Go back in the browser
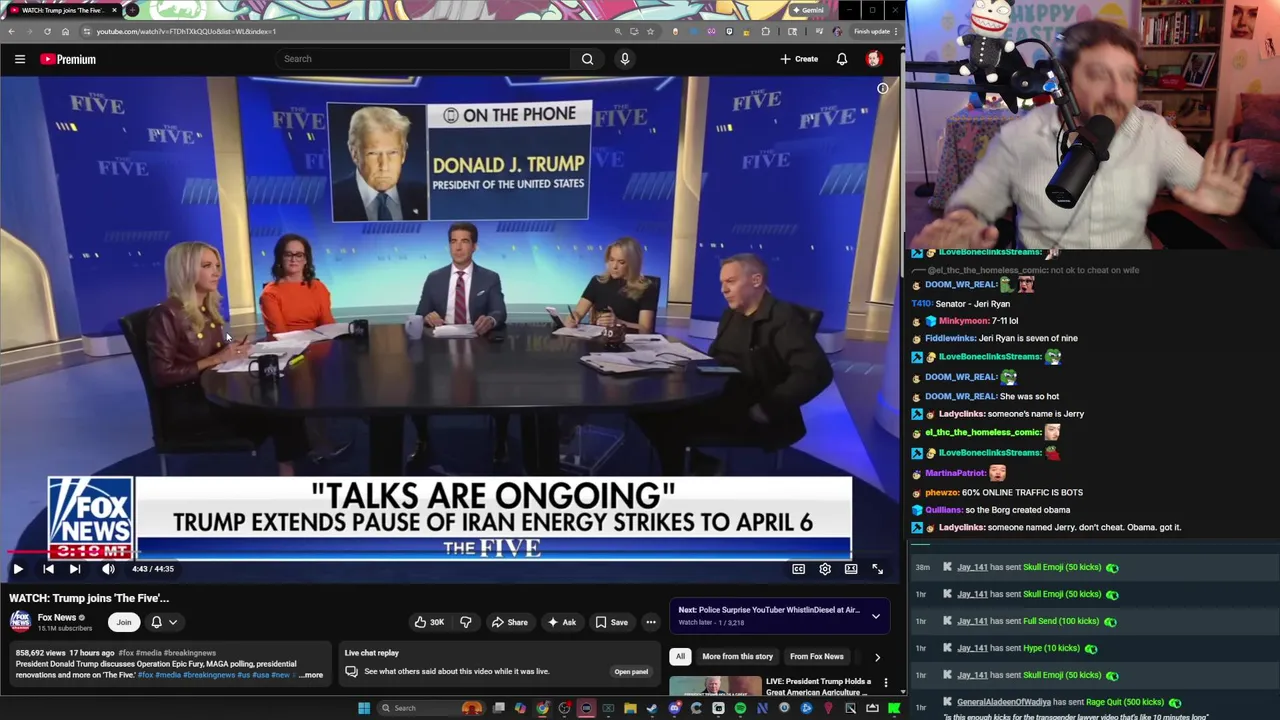The image size is (1280, 720). click(11, 31)
